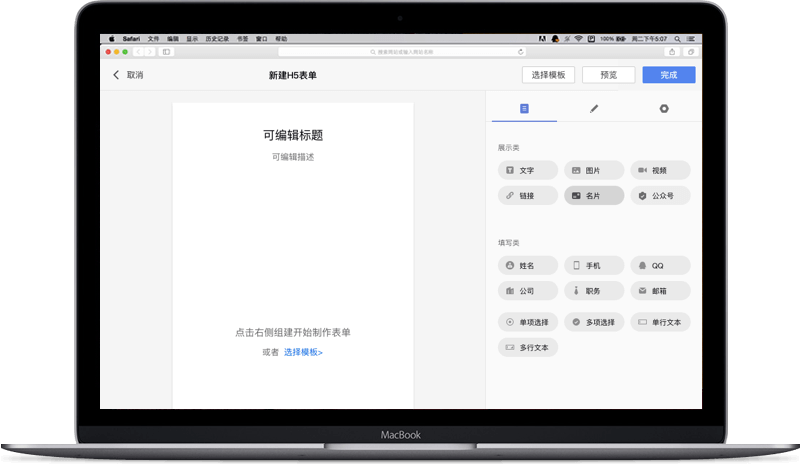
Task: Add the QQ field
Action: click(x=660, y=265)
